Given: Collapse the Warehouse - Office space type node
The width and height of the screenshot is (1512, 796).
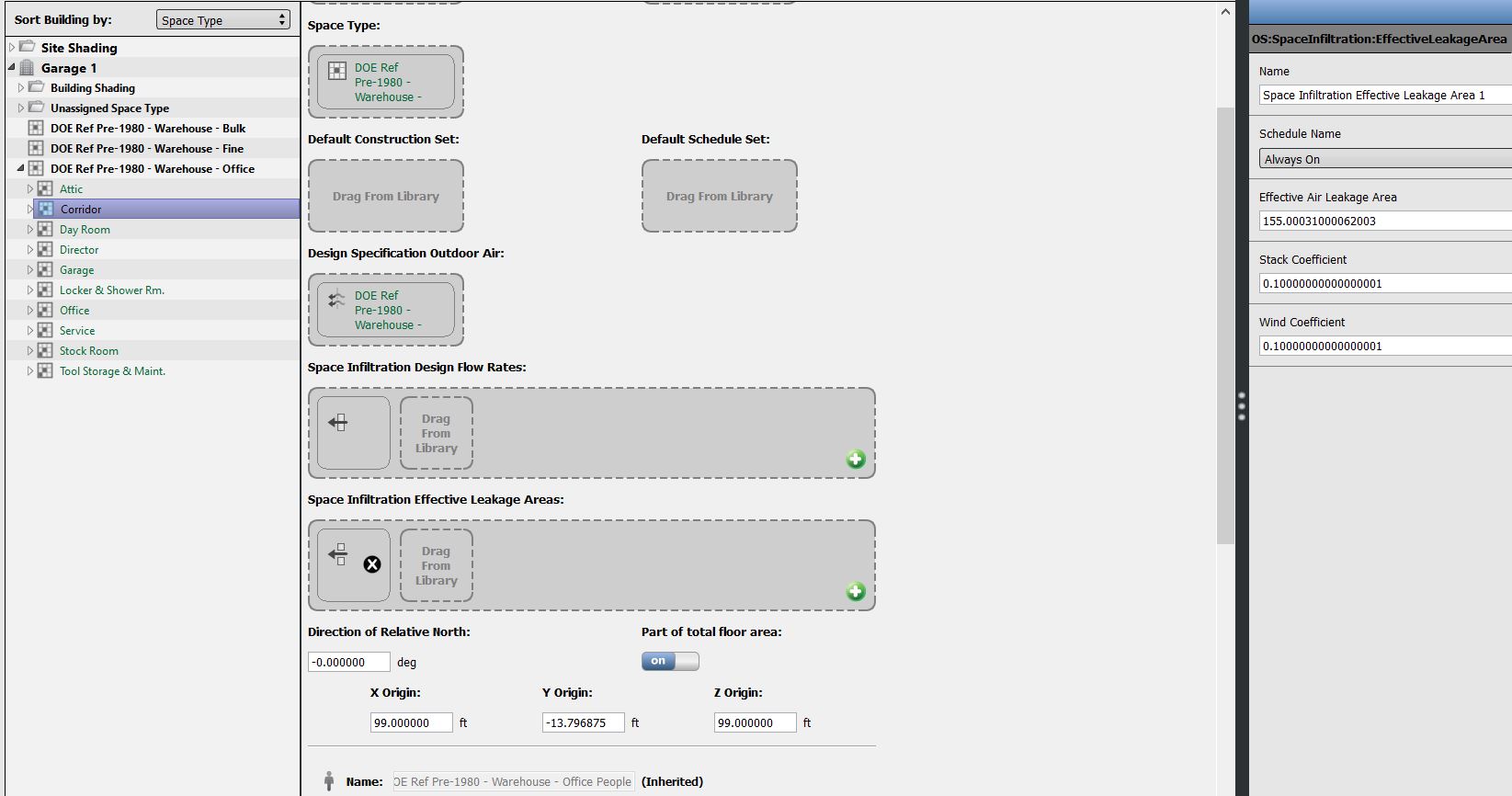Looking at the screenshot, I should (x=21, y=168).
